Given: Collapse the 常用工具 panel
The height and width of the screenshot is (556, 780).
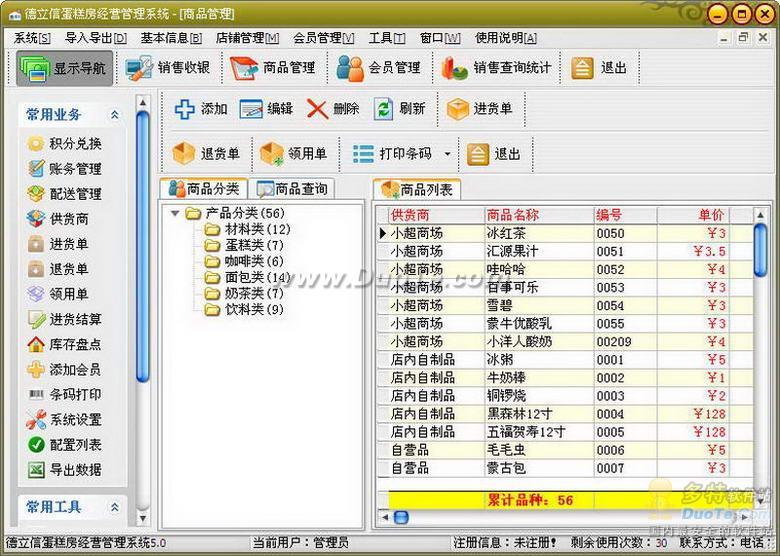Looking at the screenshot, I should tap(114, 507).
